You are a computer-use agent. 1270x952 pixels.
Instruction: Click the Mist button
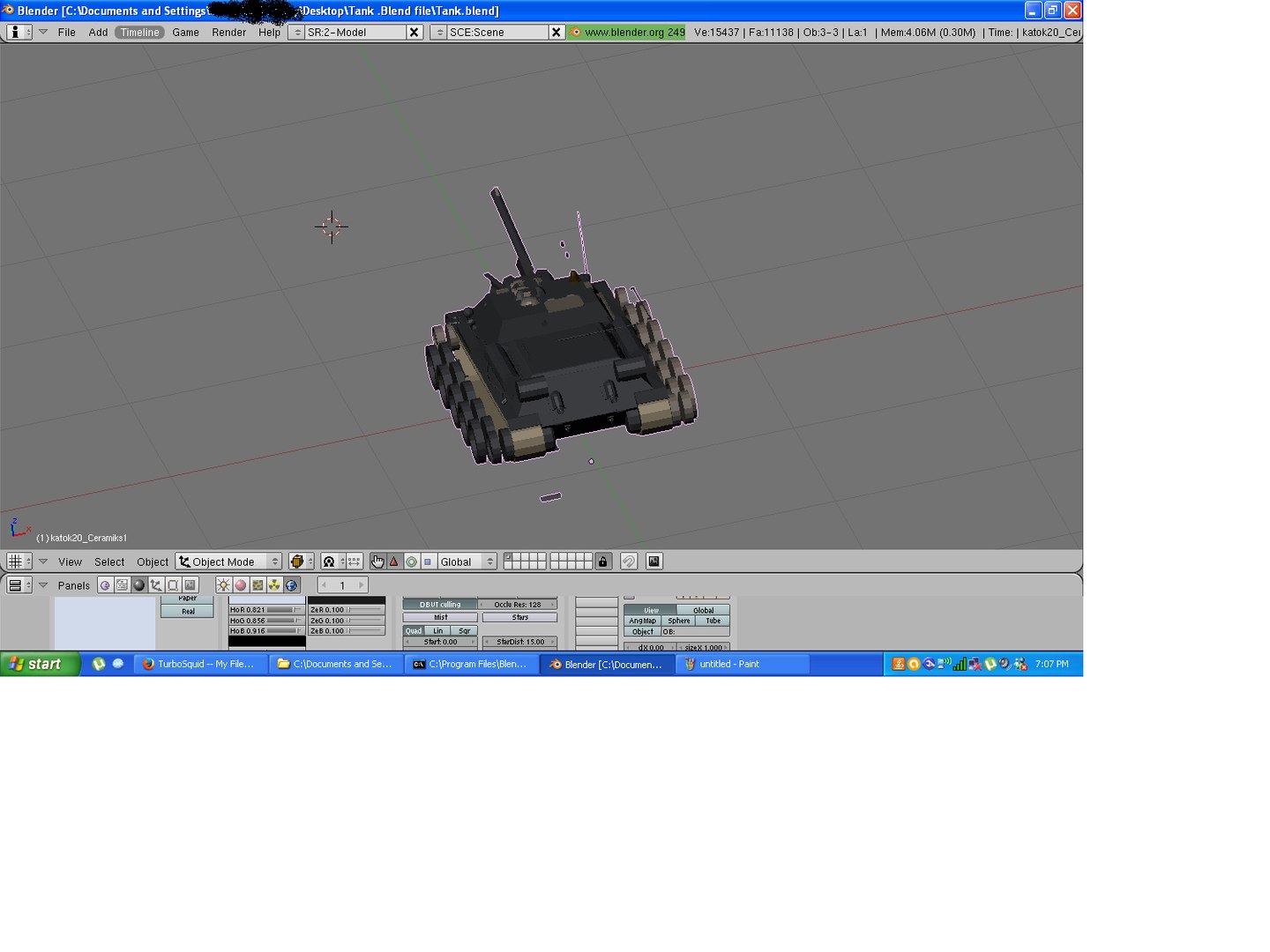[x=440, y=617]
